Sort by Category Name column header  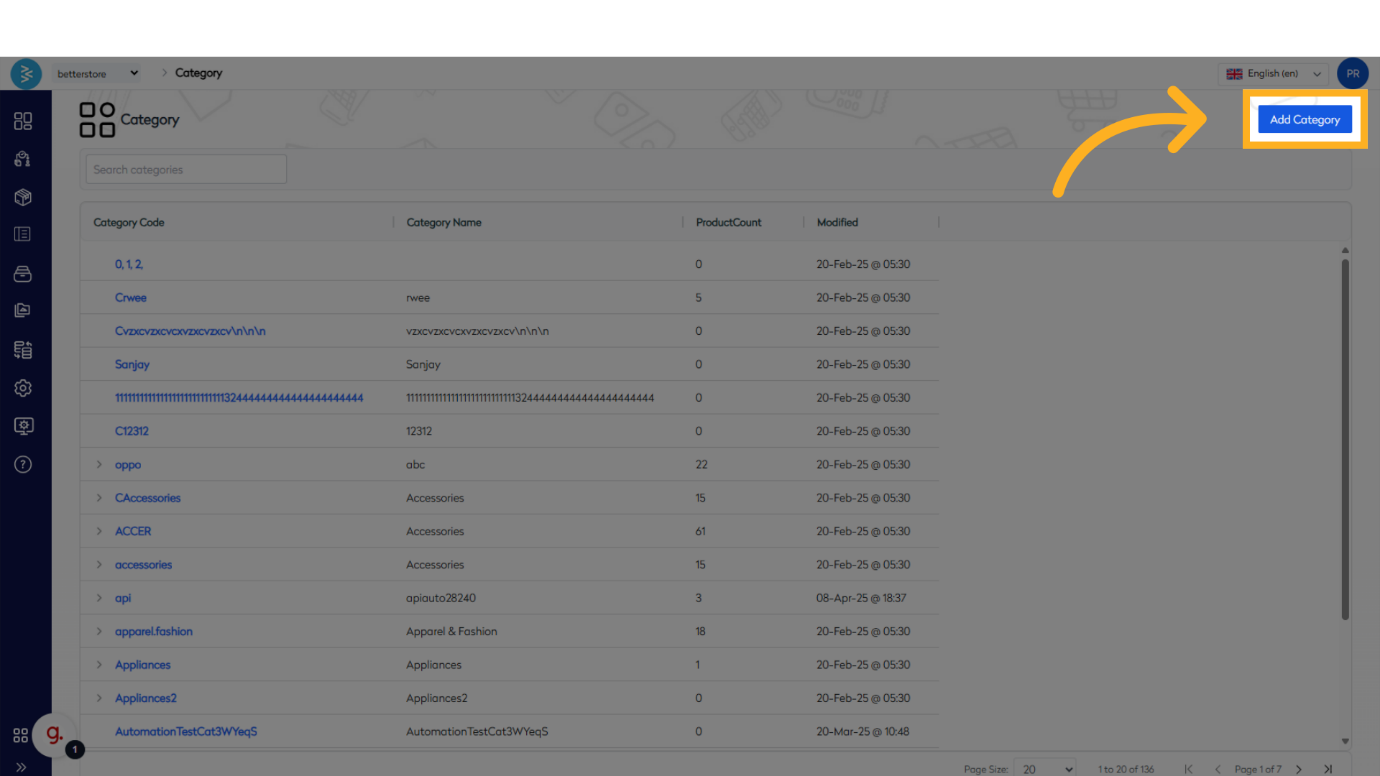tap(444, 222)
